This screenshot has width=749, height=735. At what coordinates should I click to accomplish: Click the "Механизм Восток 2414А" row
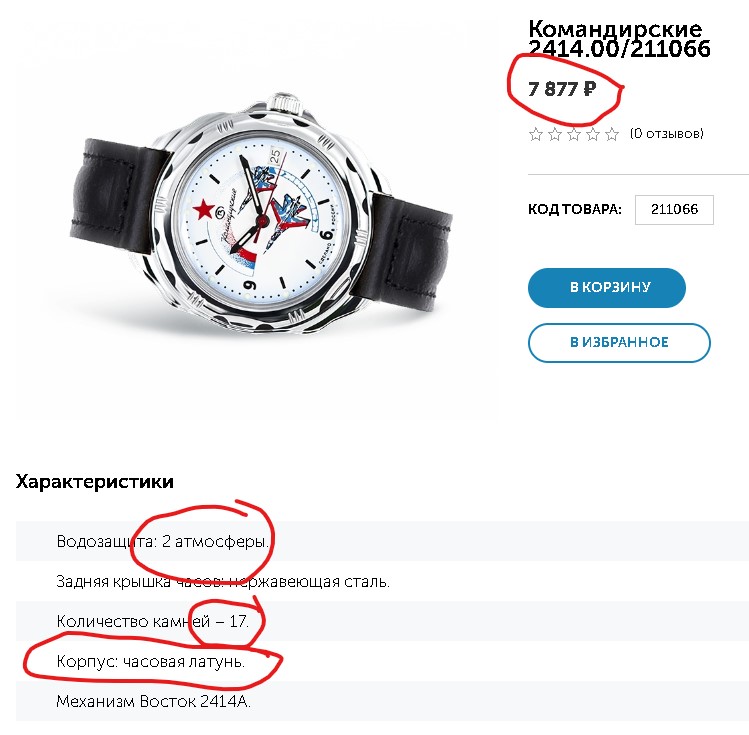coord(154,701)
